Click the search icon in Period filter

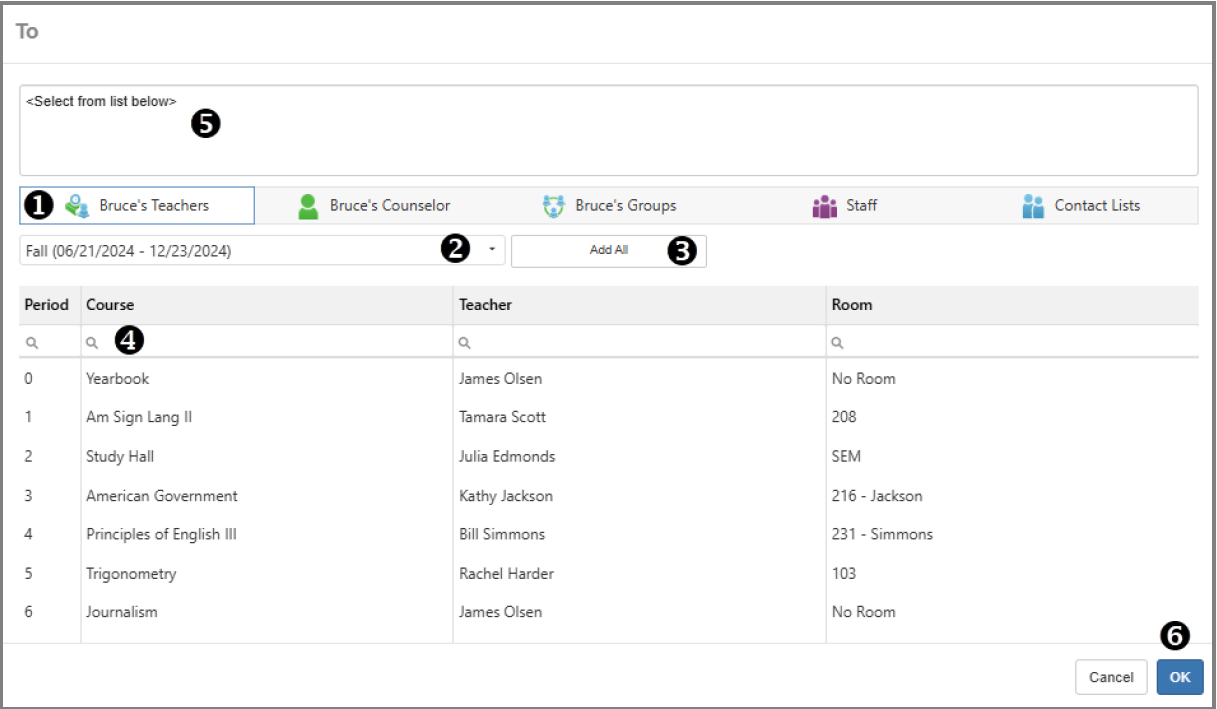pos(32,342)
